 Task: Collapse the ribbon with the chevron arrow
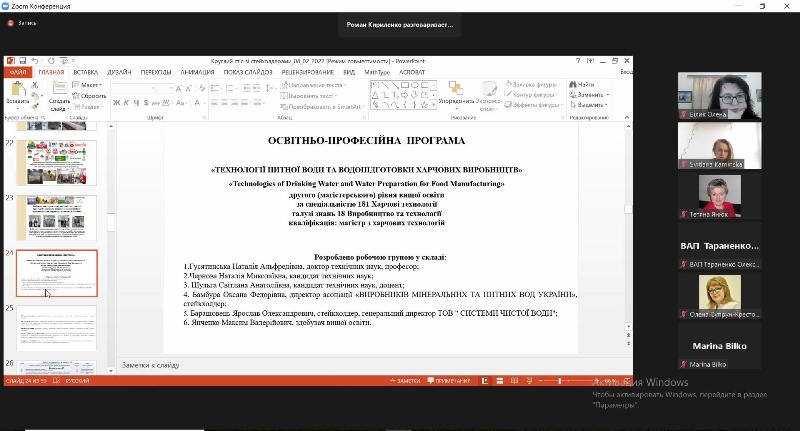(627, 117)
